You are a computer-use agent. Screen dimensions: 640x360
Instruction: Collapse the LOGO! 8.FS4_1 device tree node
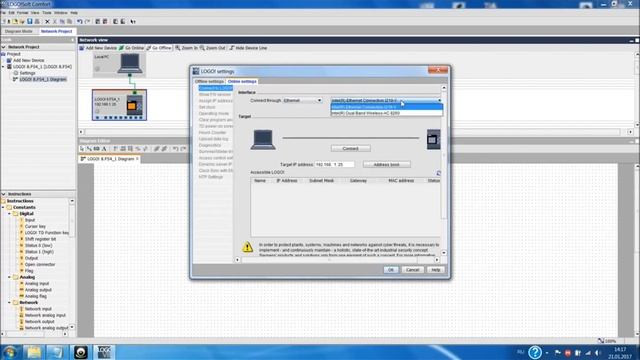(4, 67)
